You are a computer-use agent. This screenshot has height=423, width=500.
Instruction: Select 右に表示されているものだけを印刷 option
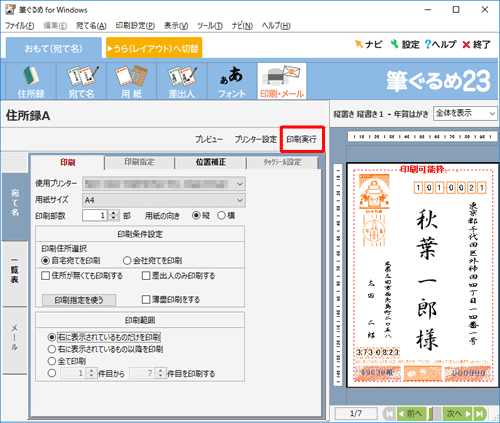pyautogui.click(x=104, y=337)
